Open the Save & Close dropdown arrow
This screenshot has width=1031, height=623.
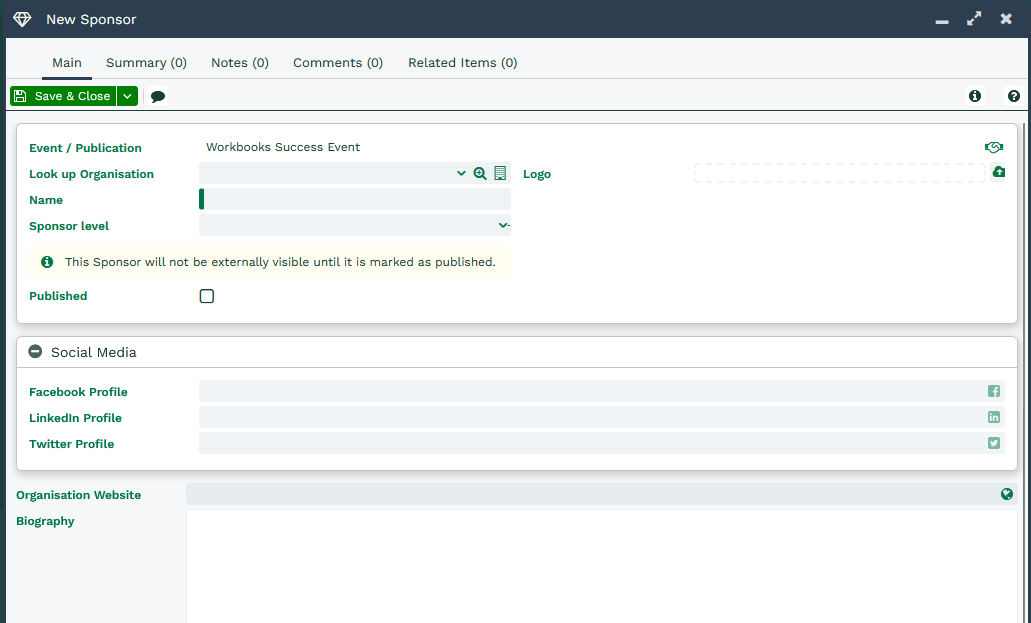tap(127, 96)
